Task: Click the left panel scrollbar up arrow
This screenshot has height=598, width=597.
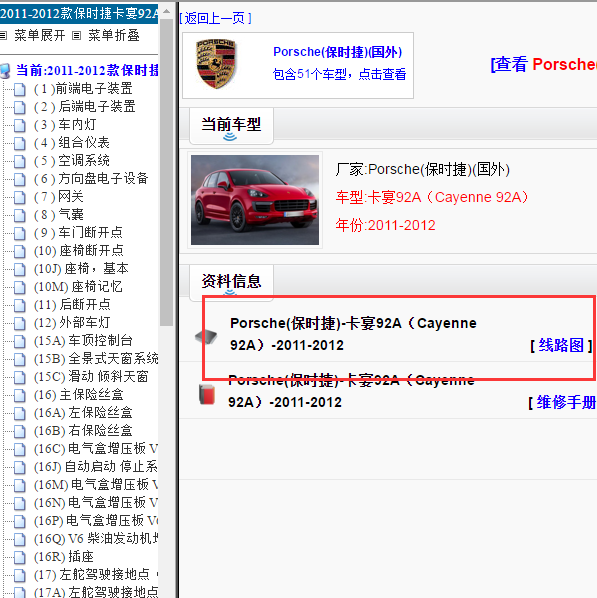Action: (x=166, y=12)
